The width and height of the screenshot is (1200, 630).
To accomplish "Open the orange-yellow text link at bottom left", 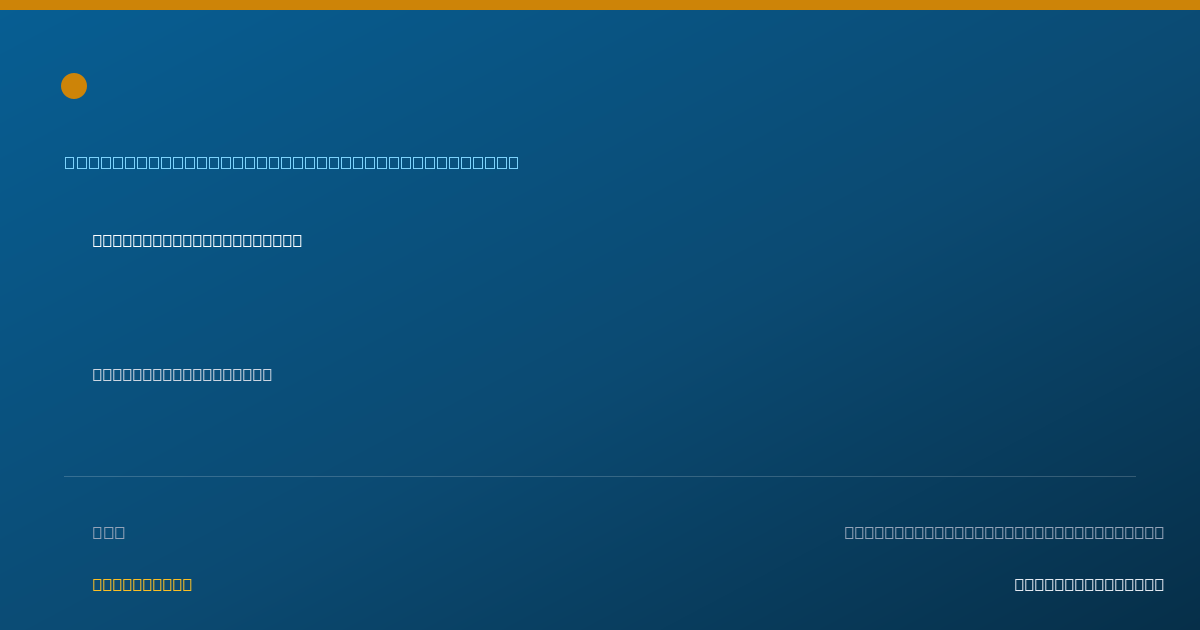I will [142, 584].
